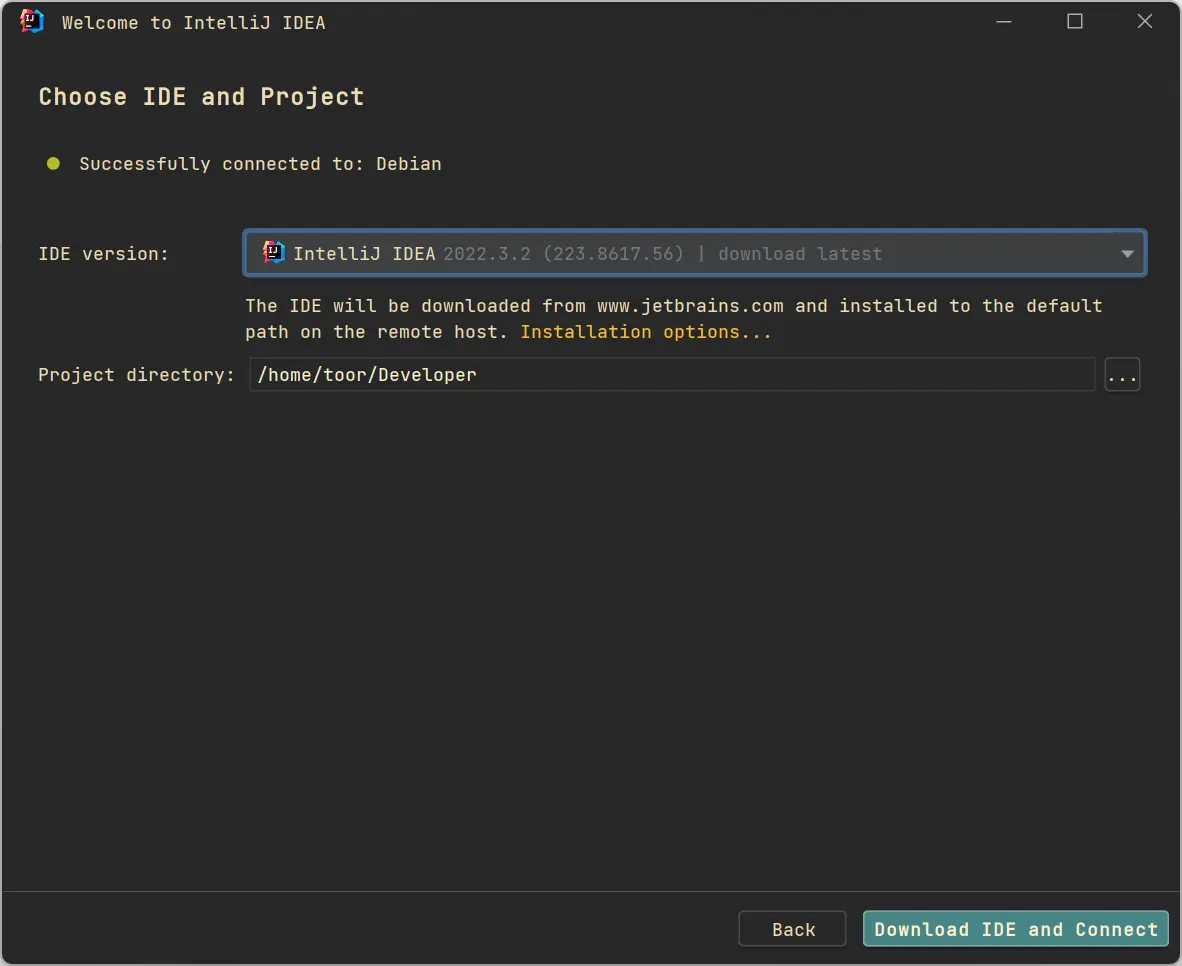
Task: Click the 'Project directory:' label
Action: coord(136,375)
